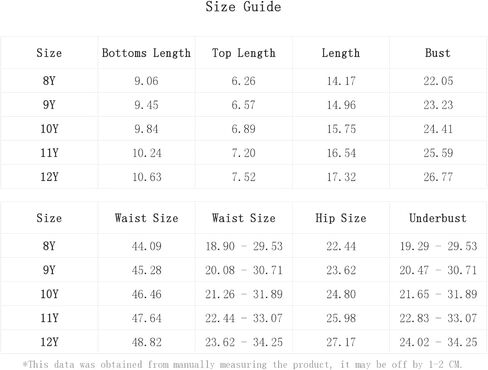
Task: Select the waist range 18.90 - 29.53
Action: (x=244, y=246)
